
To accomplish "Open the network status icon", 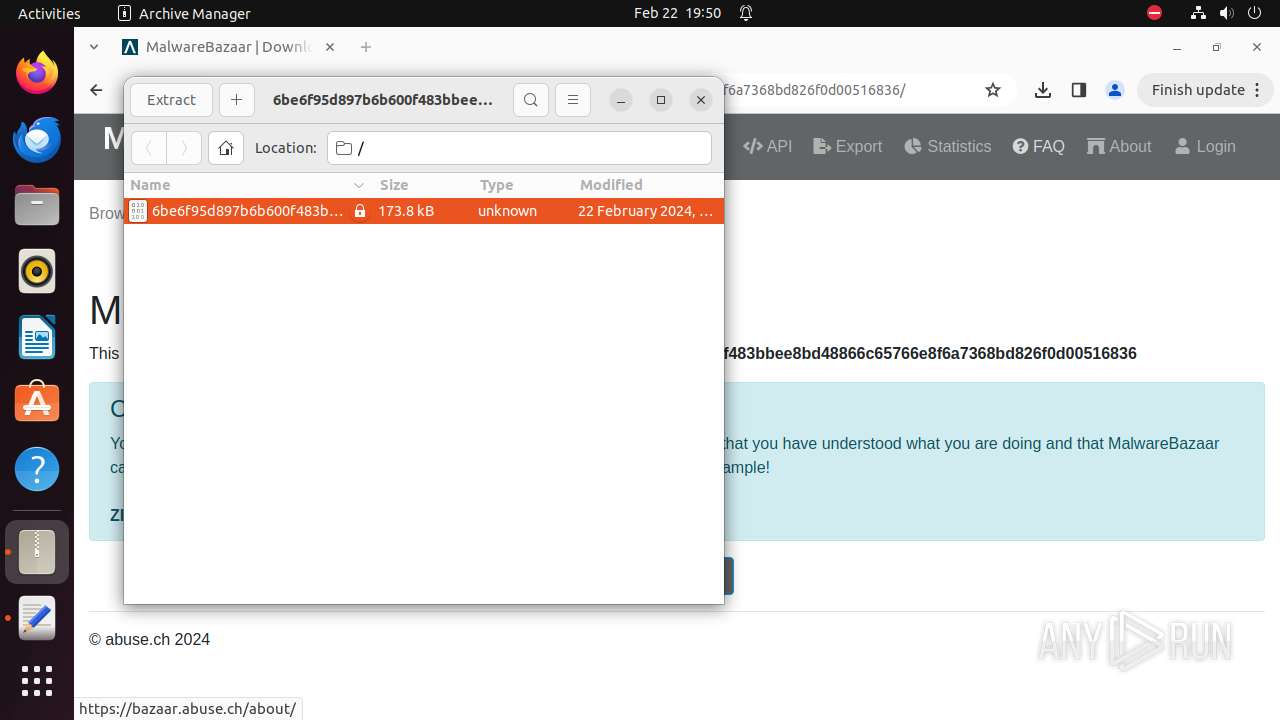I will click(1199, 13).
